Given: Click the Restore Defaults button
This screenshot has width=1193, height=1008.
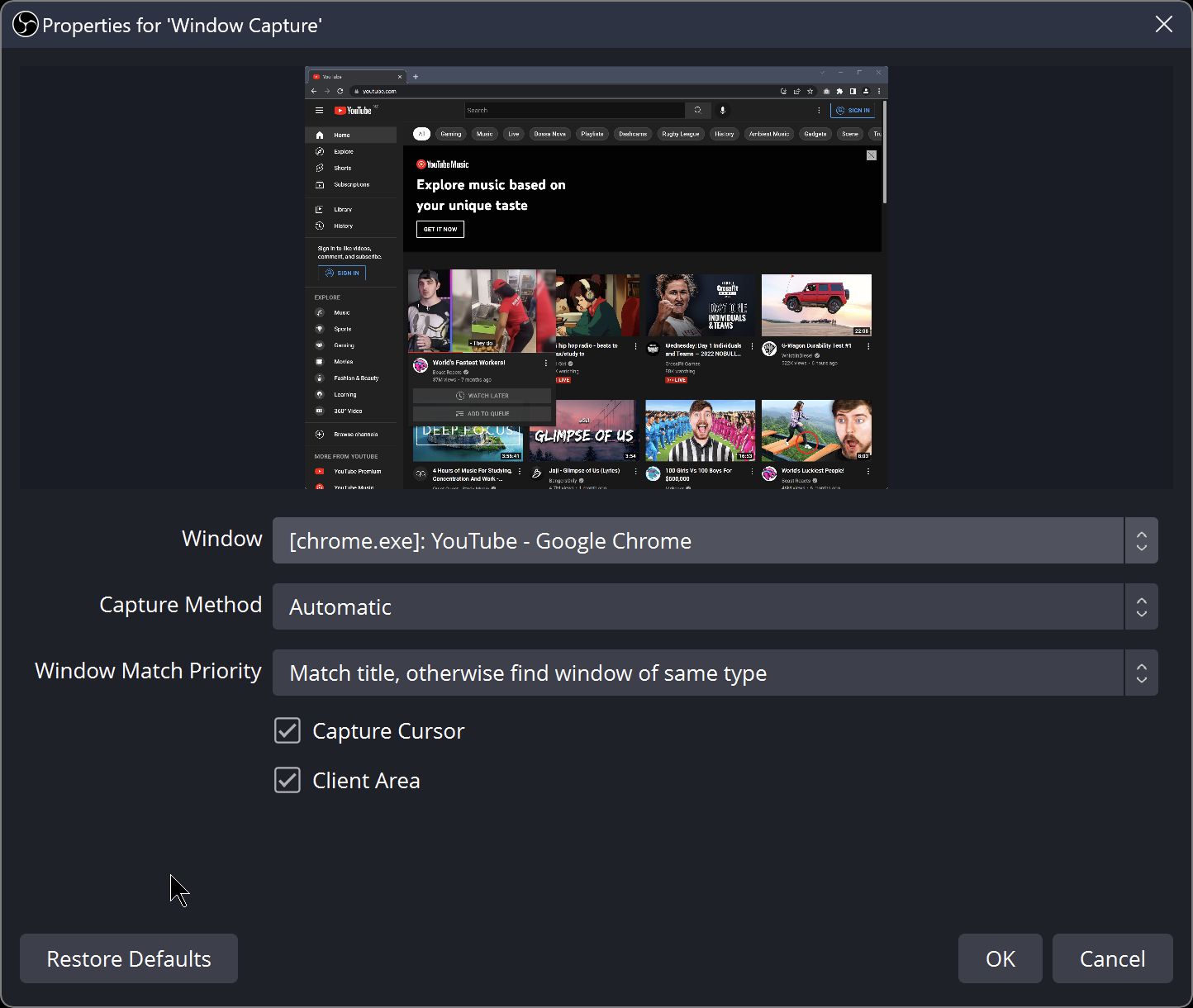Looking at the screenshot, I should (x=128, y=958).
